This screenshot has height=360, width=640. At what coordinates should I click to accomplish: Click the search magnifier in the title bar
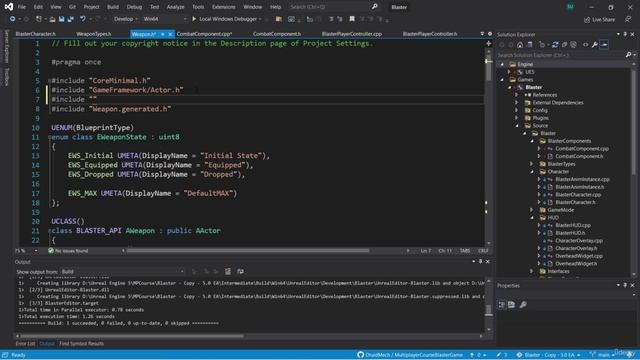[x=374, y=7]
